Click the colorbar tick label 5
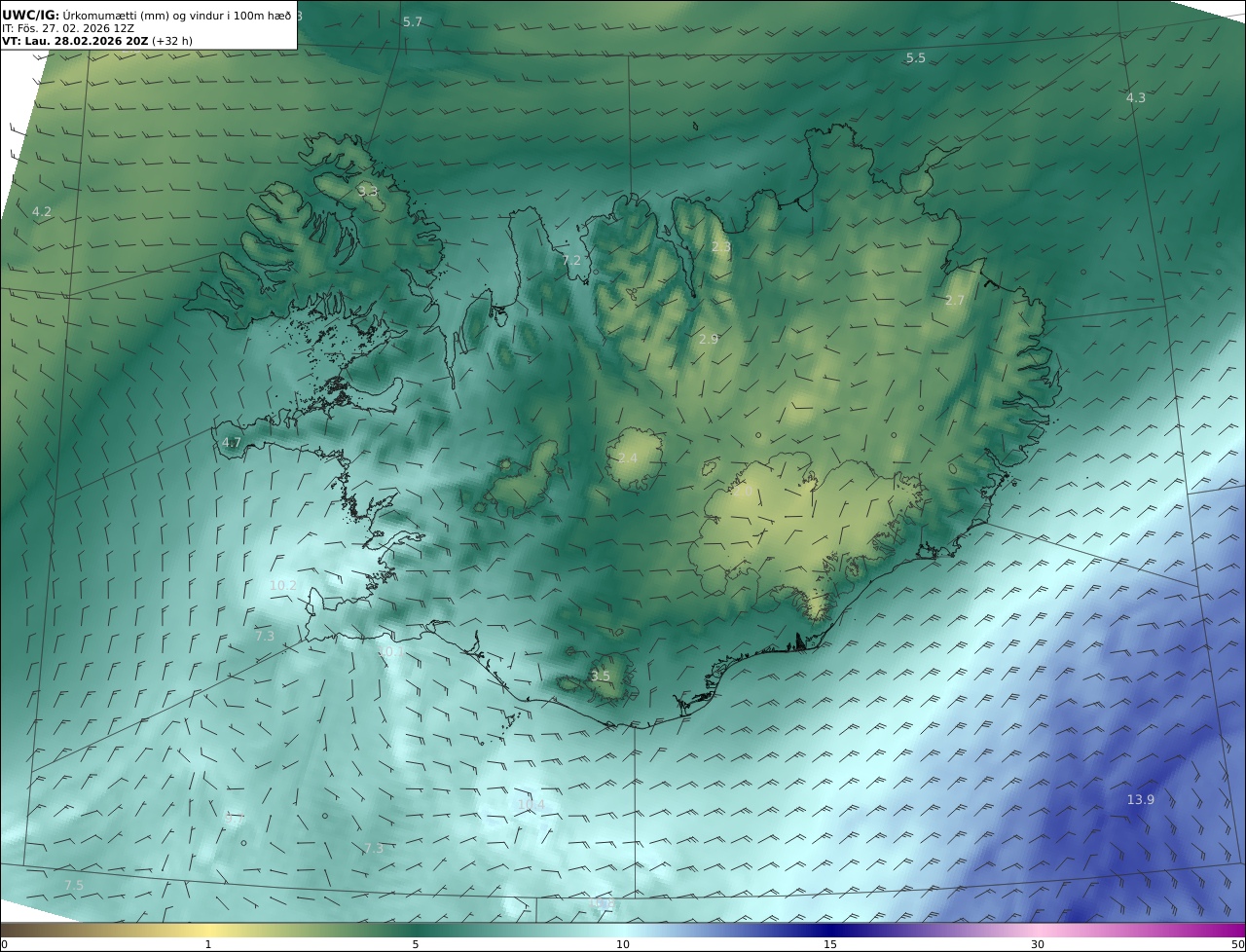Screen dimensions: 1246x952 coord(416,944)
